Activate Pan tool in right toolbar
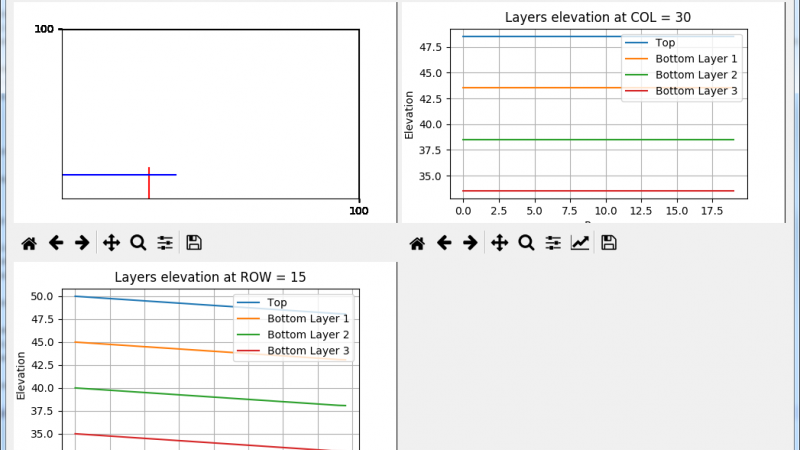 pyautogui.click(x=499, y=243)
